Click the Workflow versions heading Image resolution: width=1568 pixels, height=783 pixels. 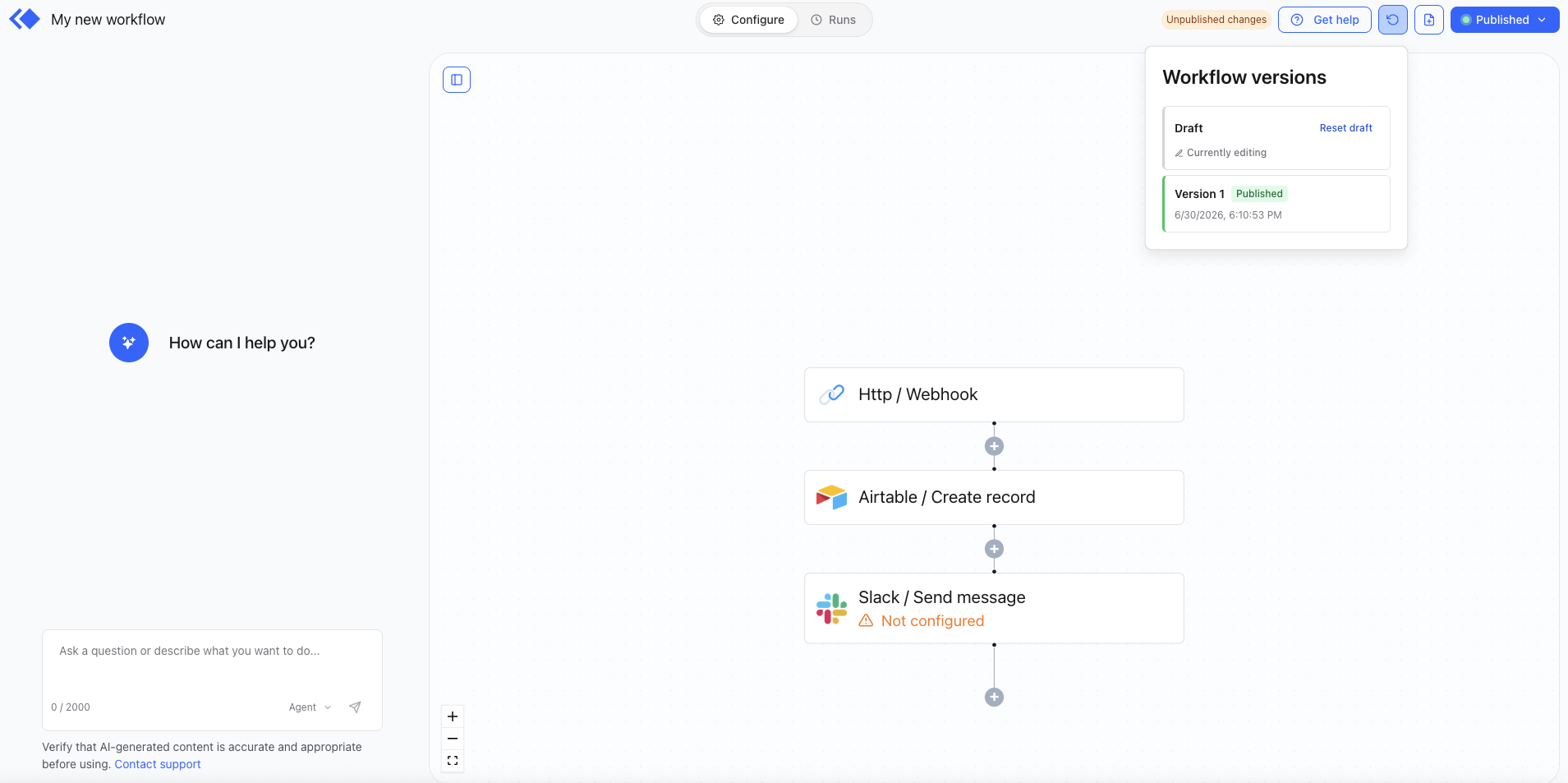point(1244,77)
